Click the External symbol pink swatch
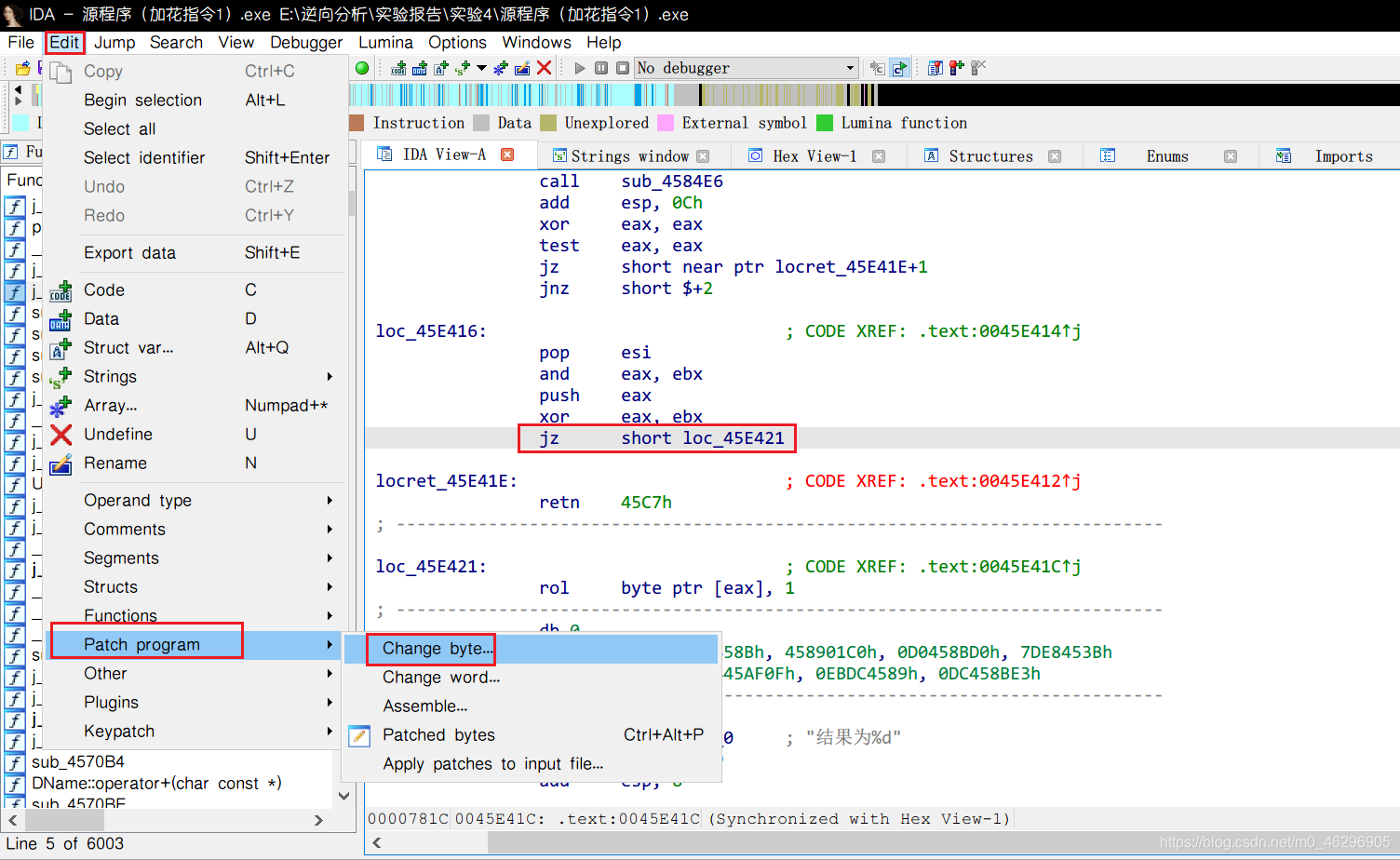 click(x=666, y=123)
